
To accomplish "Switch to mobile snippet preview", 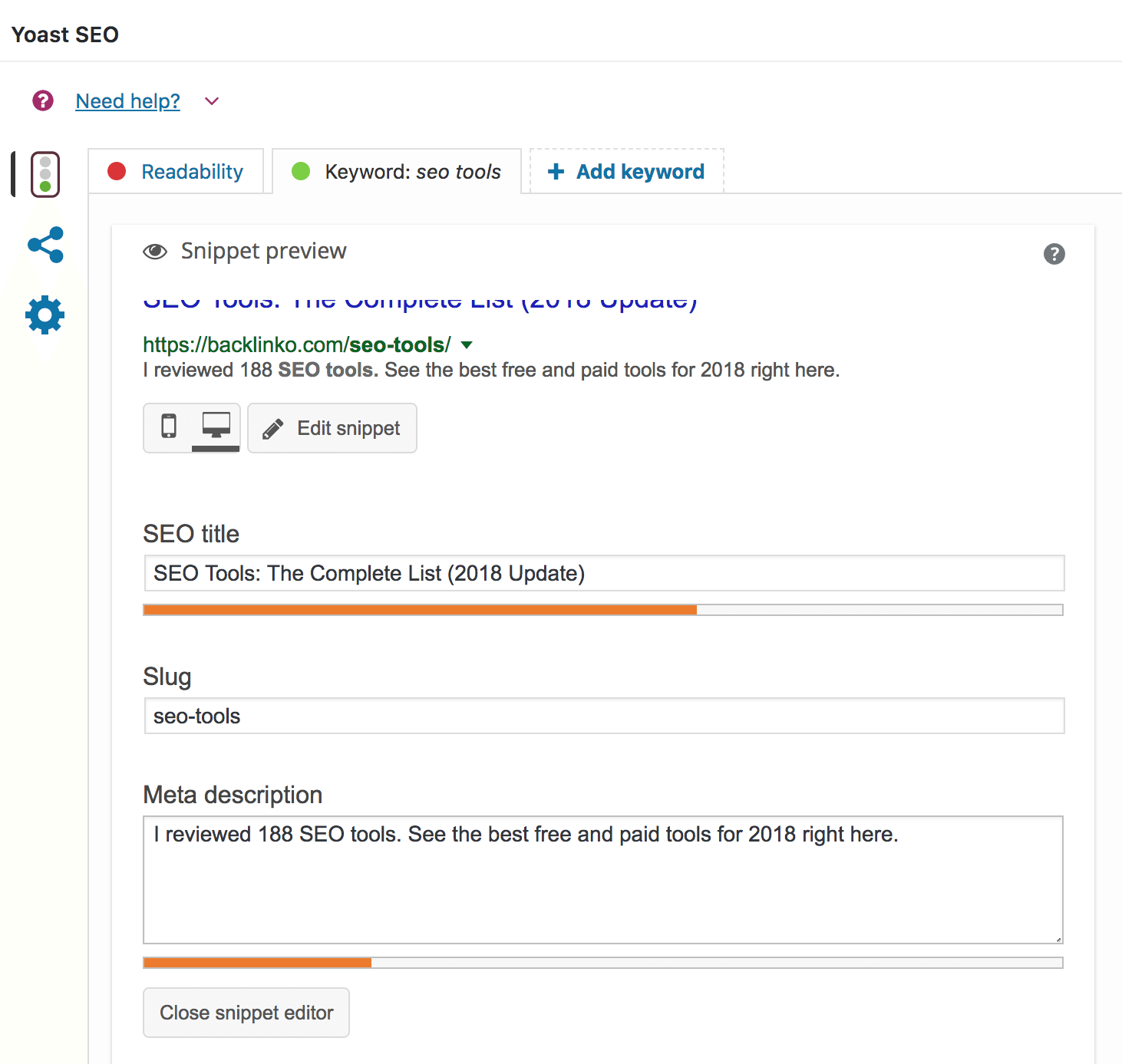I will (169, 426).
